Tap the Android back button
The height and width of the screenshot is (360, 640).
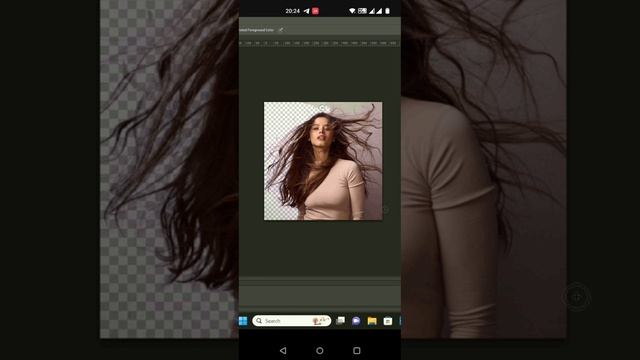[x=283, y=350]
